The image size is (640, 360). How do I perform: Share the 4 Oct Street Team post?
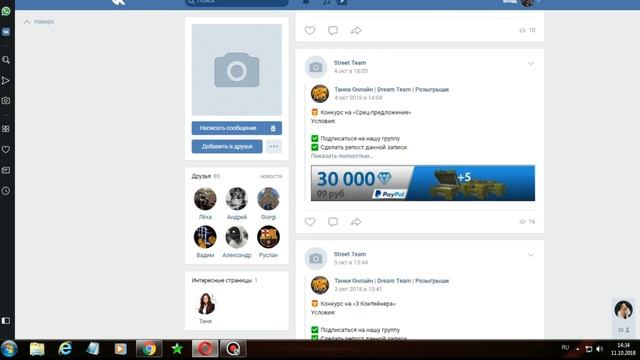(x=356, y=222)
